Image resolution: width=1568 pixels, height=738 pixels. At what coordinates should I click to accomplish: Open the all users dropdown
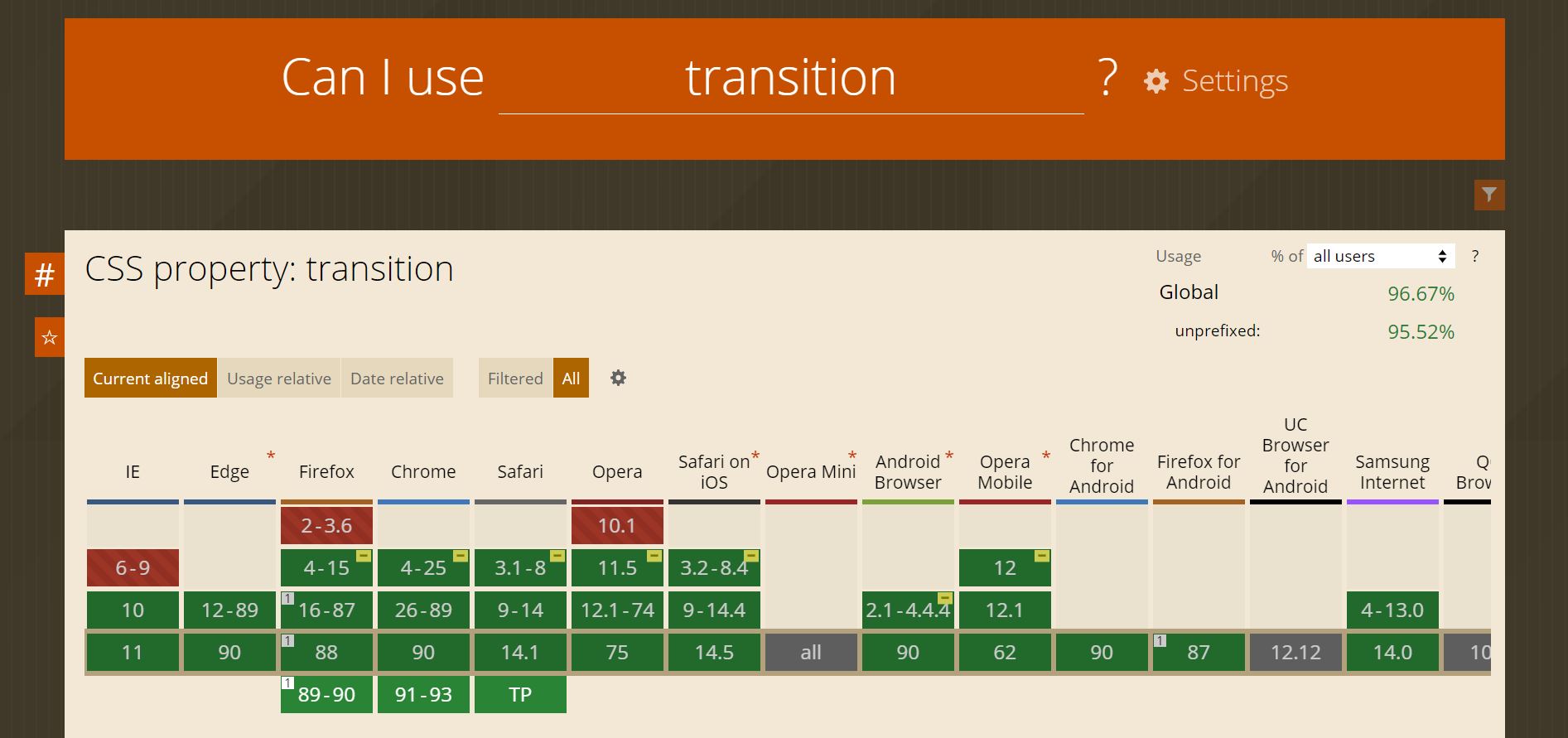click(x=1381, y=256)
